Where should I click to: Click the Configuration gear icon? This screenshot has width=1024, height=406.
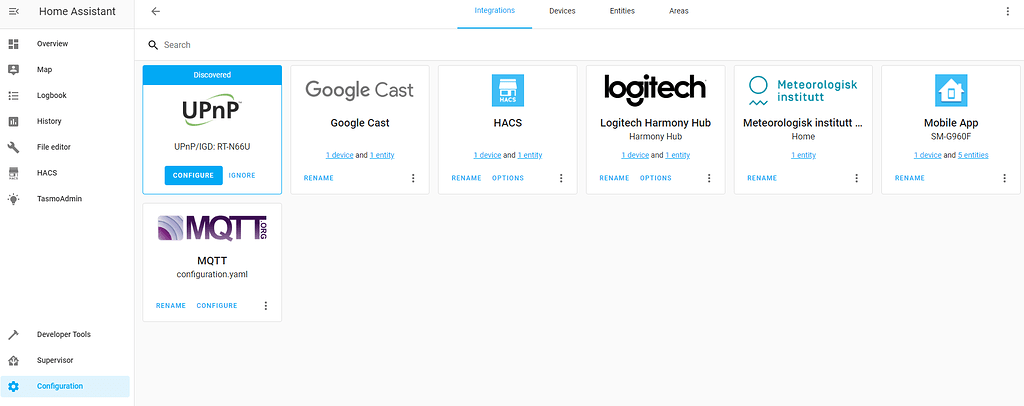[13, 386]
